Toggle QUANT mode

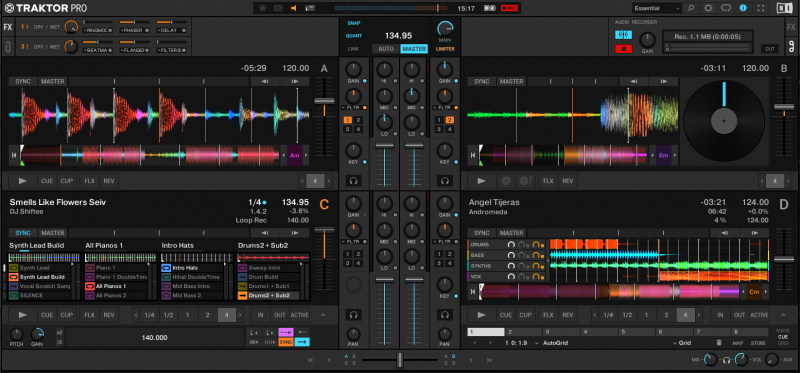[x=354, y=36]
